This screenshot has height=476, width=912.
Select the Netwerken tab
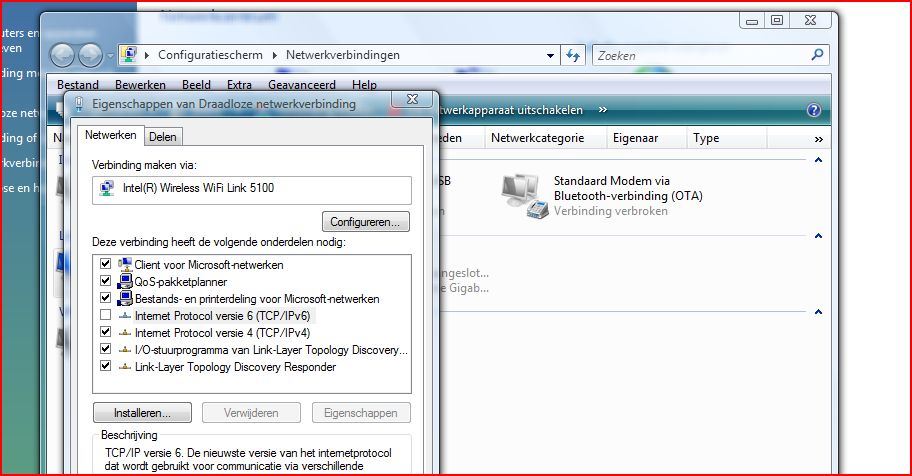pos(111,135)
